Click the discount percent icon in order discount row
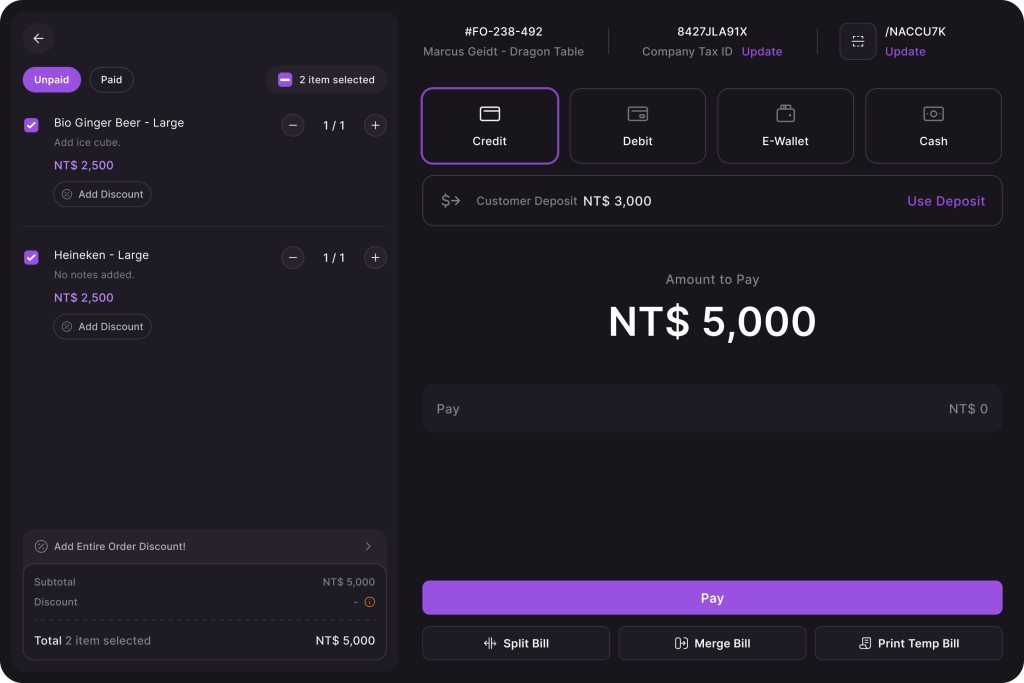Screen dimensions: 1024x683 41,547
